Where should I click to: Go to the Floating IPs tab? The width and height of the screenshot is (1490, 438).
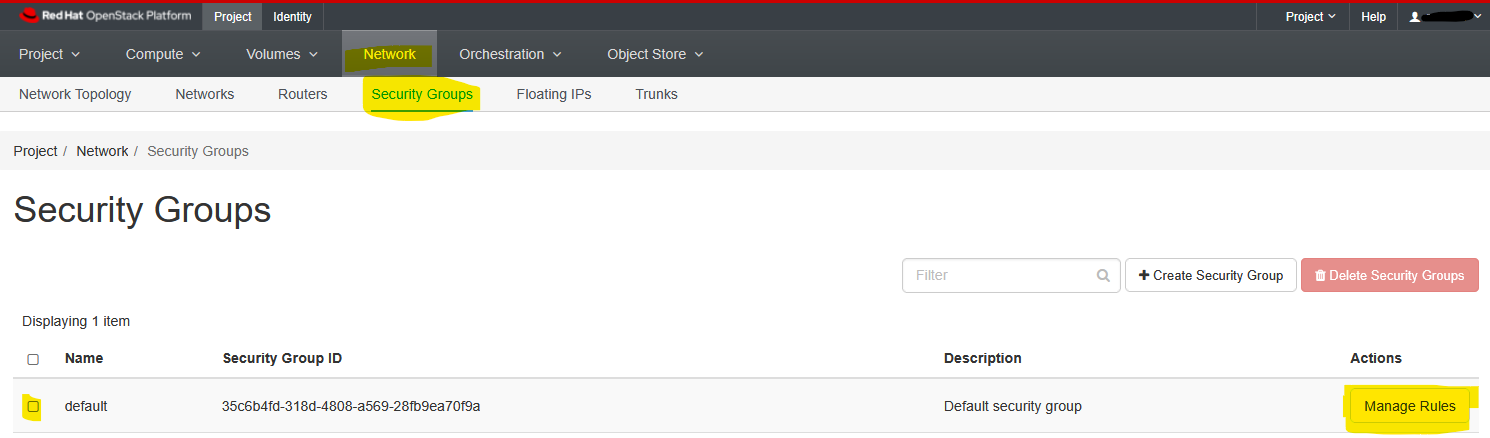point(554,94)
